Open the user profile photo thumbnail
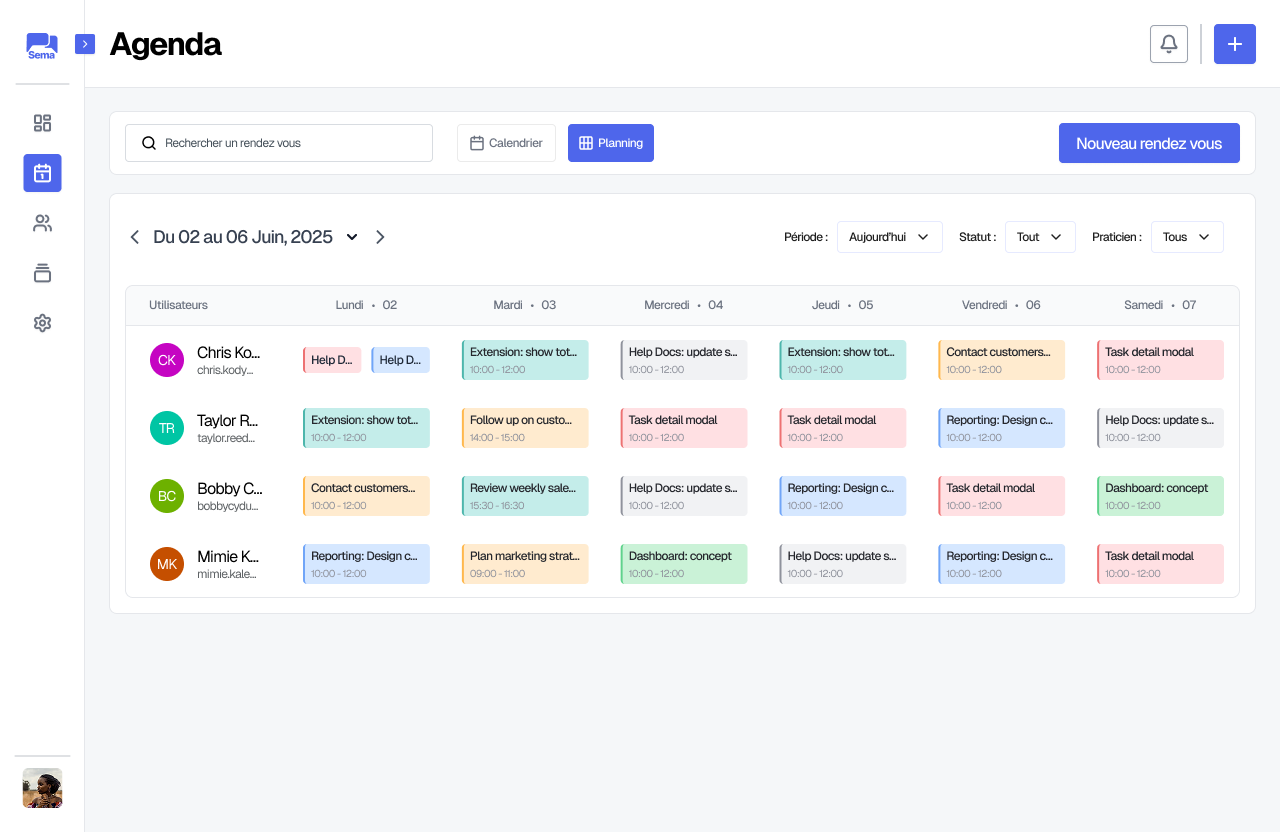 pos(42,788)
